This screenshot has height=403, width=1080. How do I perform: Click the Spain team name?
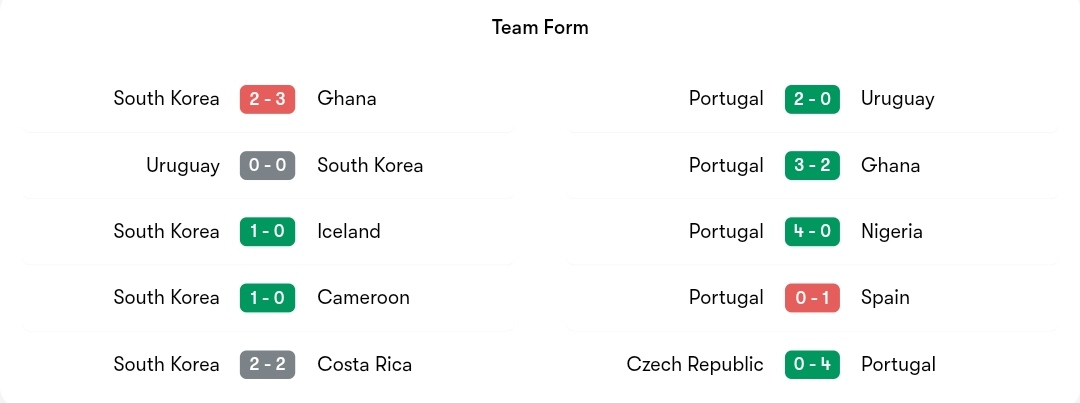pyautogui.click(x=885, y=298)
